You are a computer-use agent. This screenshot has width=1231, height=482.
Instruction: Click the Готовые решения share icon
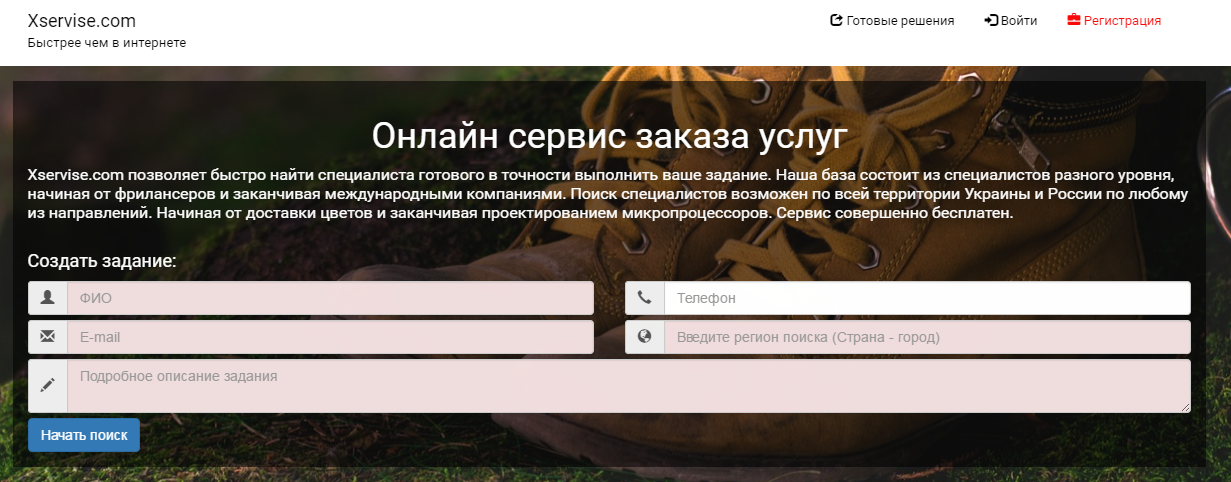pos(836,20)
